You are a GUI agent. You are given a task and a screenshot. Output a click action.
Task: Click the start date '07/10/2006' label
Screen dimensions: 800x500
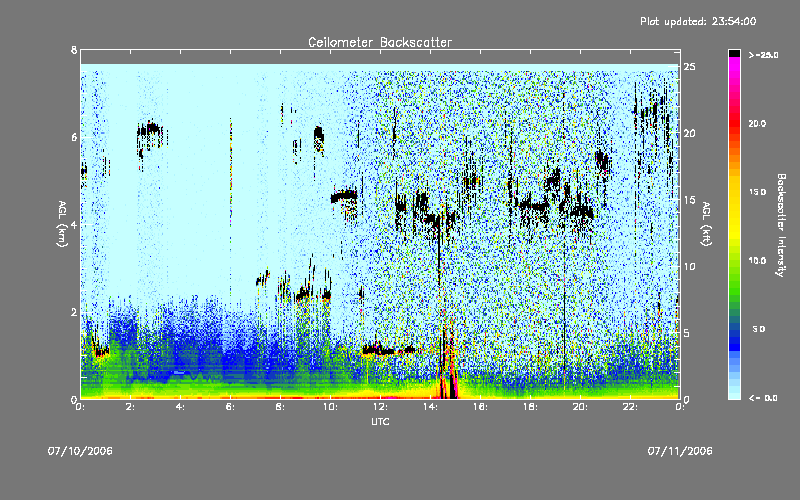point(80,451)
